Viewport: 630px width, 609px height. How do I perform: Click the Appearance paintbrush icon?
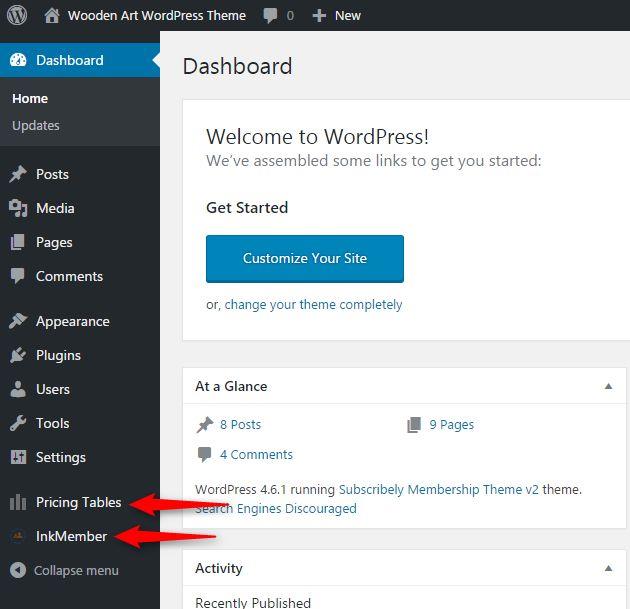point(18,321)
